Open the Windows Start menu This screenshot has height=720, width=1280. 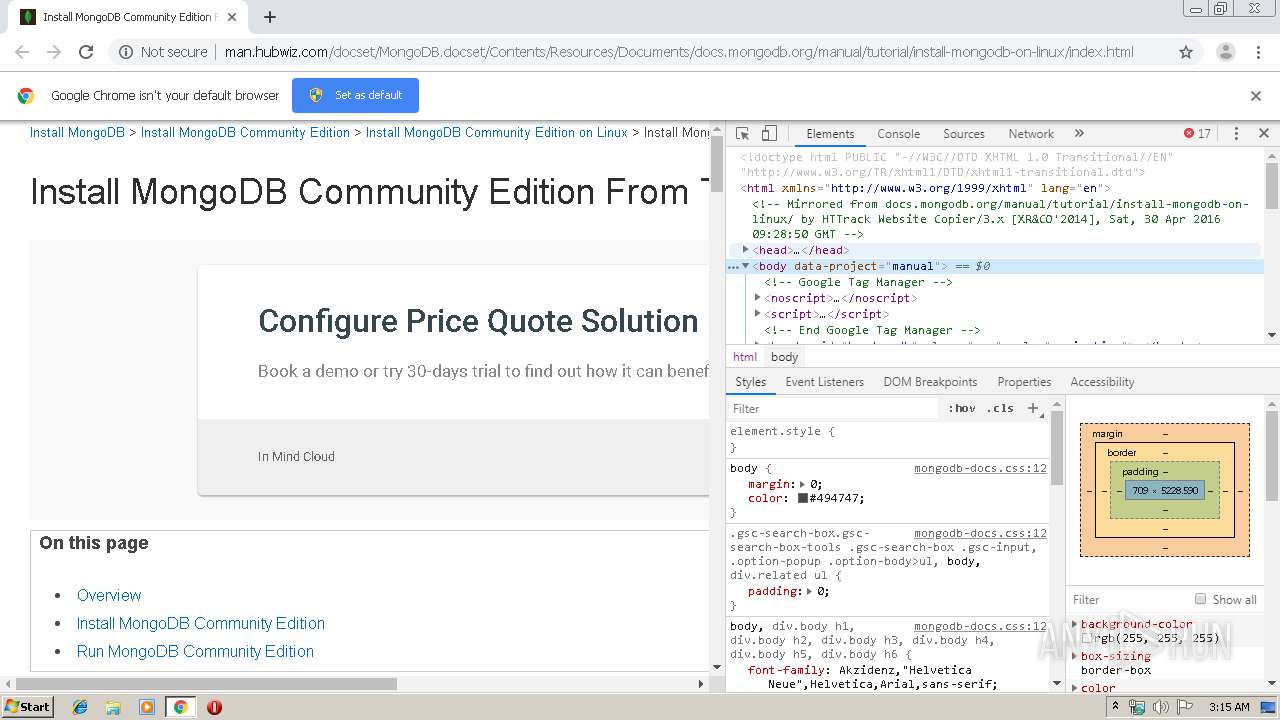coord(28,706)
